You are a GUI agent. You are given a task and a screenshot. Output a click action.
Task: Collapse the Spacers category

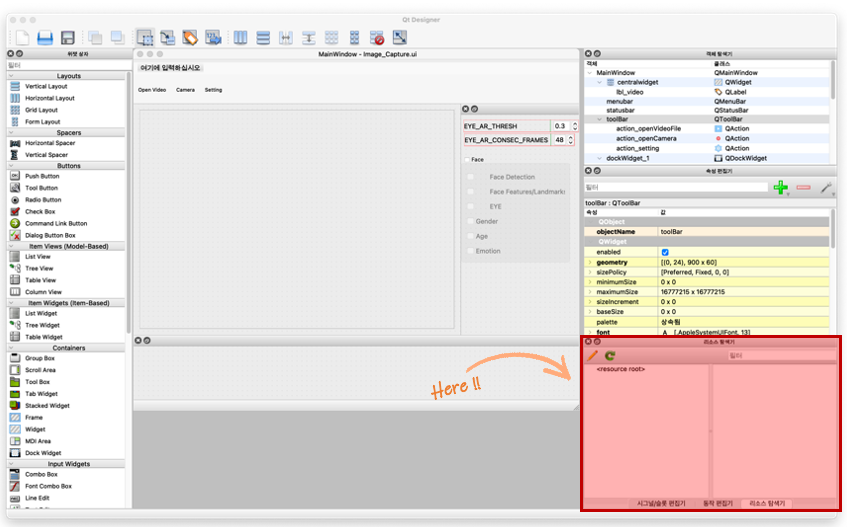coord(11,133)
